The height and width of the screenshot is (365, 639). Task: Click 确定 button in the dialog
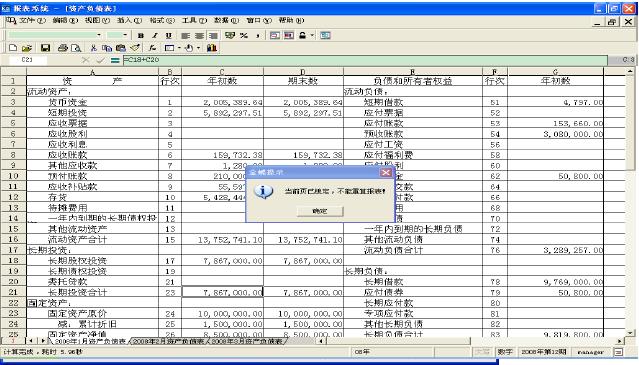point(320,211)
